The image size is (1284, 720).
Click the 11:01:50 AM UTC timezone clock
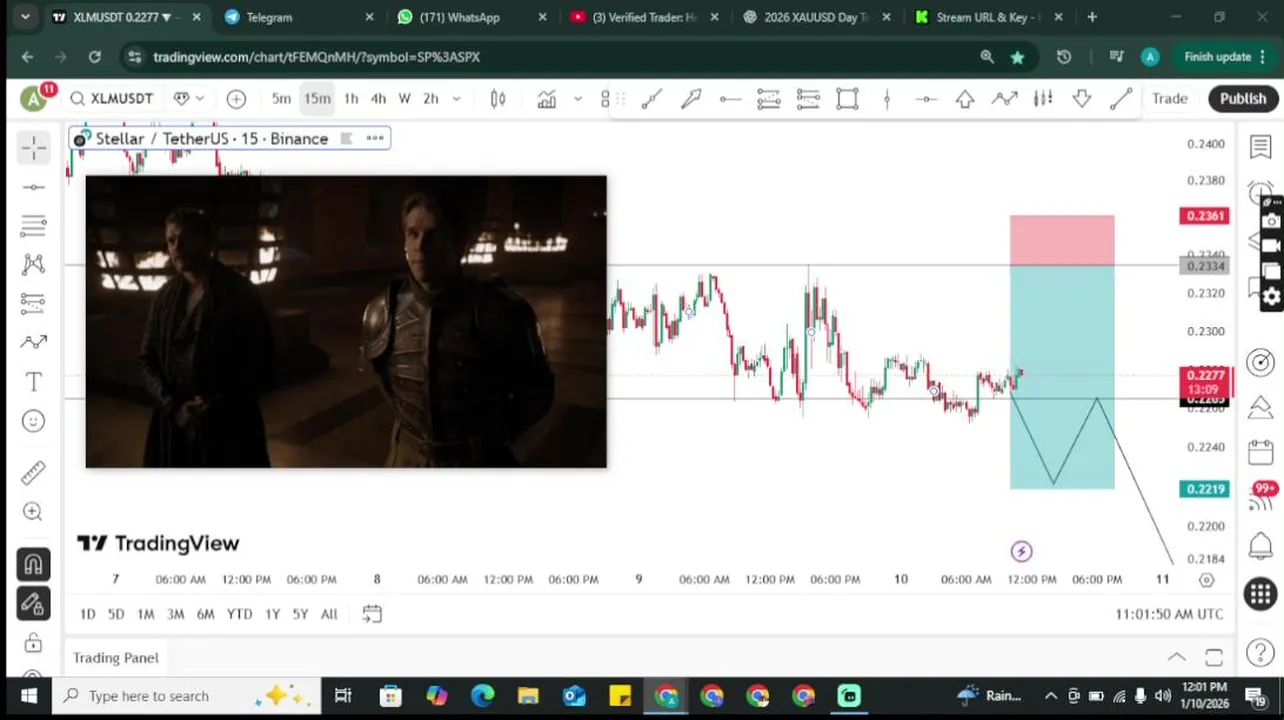tap(1169, 614)
